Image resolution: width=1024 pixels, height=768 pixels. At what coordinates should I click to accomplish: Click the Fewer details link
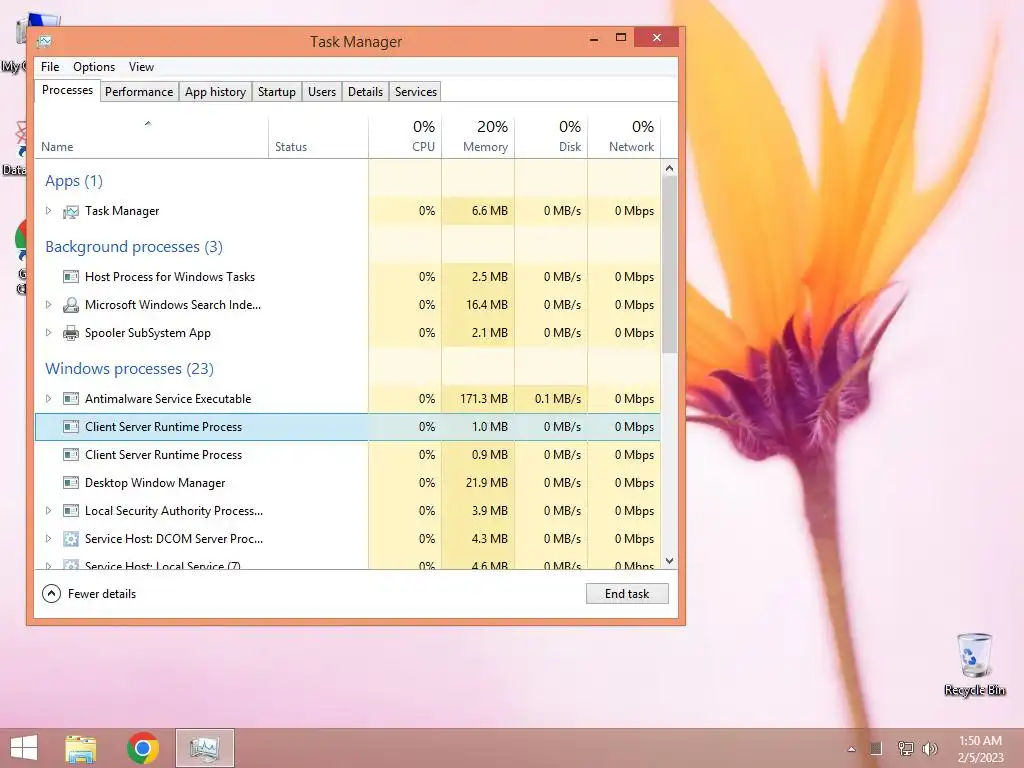102,594
